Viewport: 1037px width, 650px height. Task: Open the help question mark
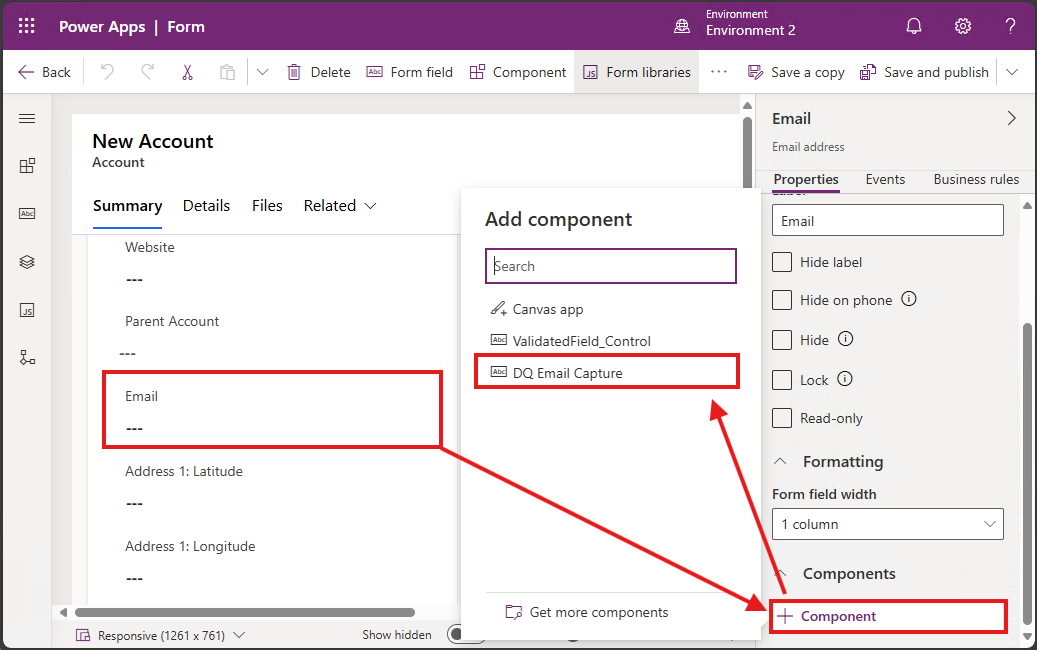coord(1011,26)
